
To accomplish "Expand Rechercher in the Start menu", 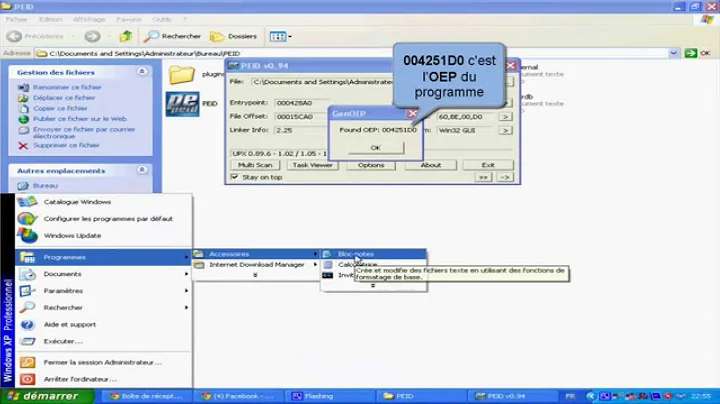I will pos(104,308).
